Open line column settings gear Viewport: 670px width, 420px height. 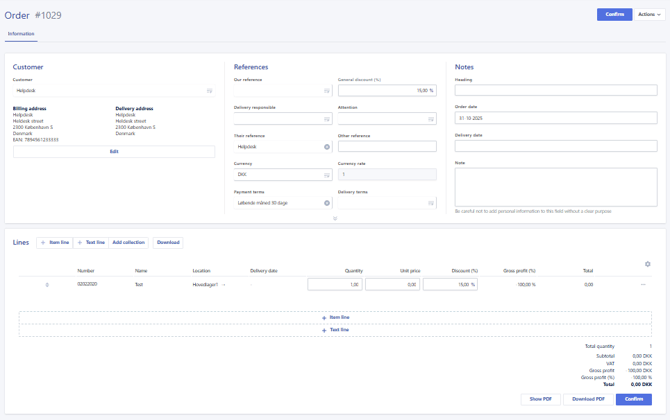(x=647, y=264)
